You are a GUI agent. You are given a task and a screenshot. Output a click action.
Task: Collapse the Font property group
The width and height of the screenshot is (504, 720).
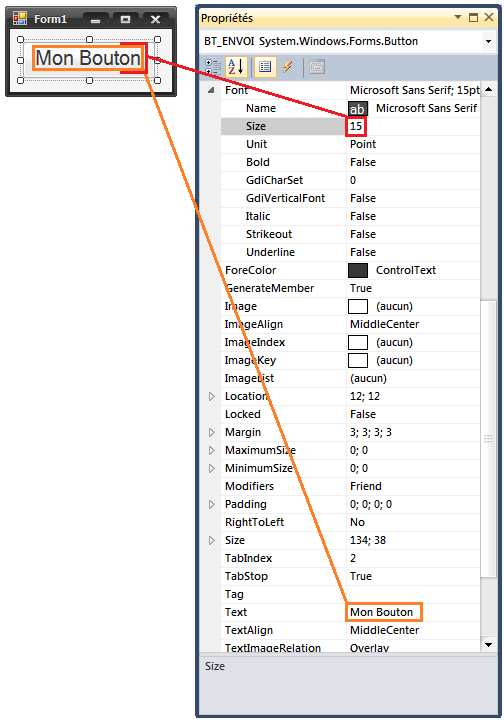pos(211,90)
